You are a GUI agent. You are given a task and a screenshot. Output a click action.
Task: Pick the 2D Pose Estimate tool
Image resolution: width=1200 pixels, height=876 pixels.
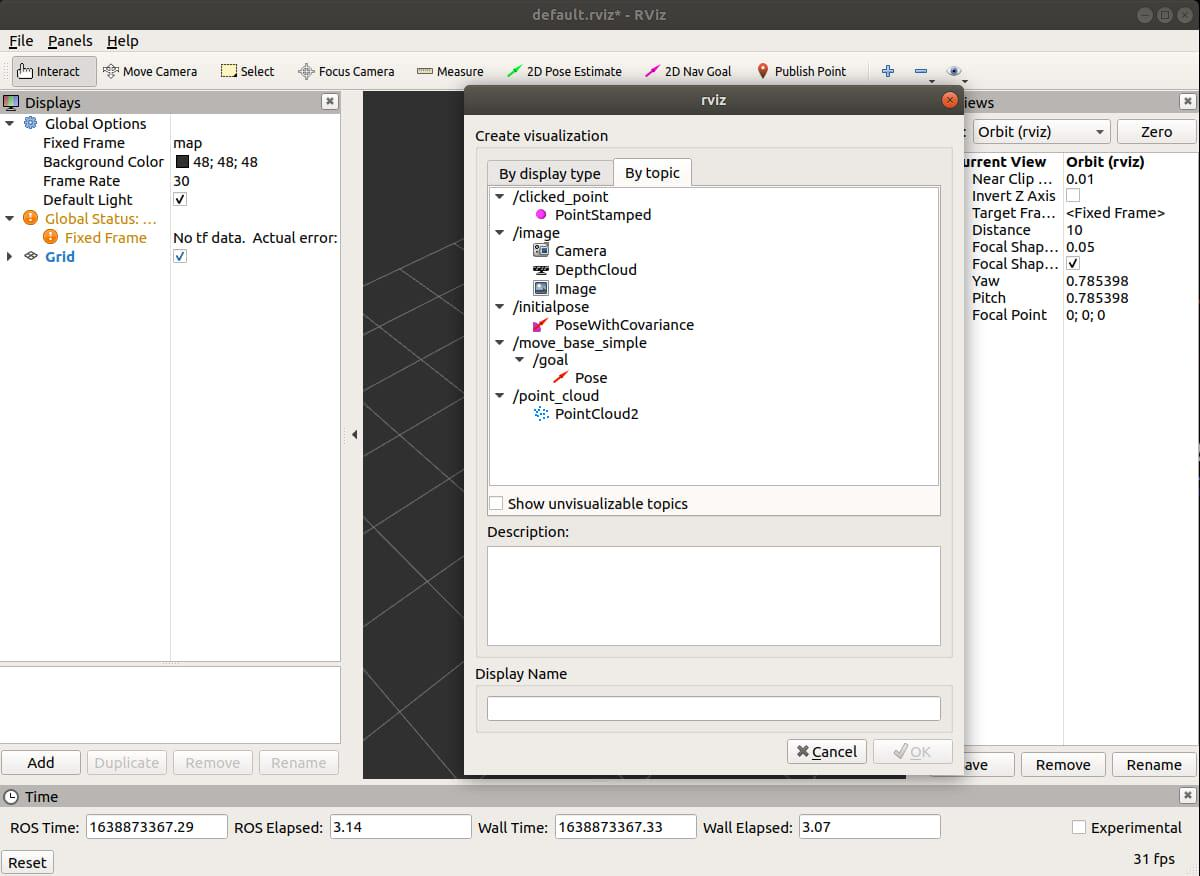564,71
